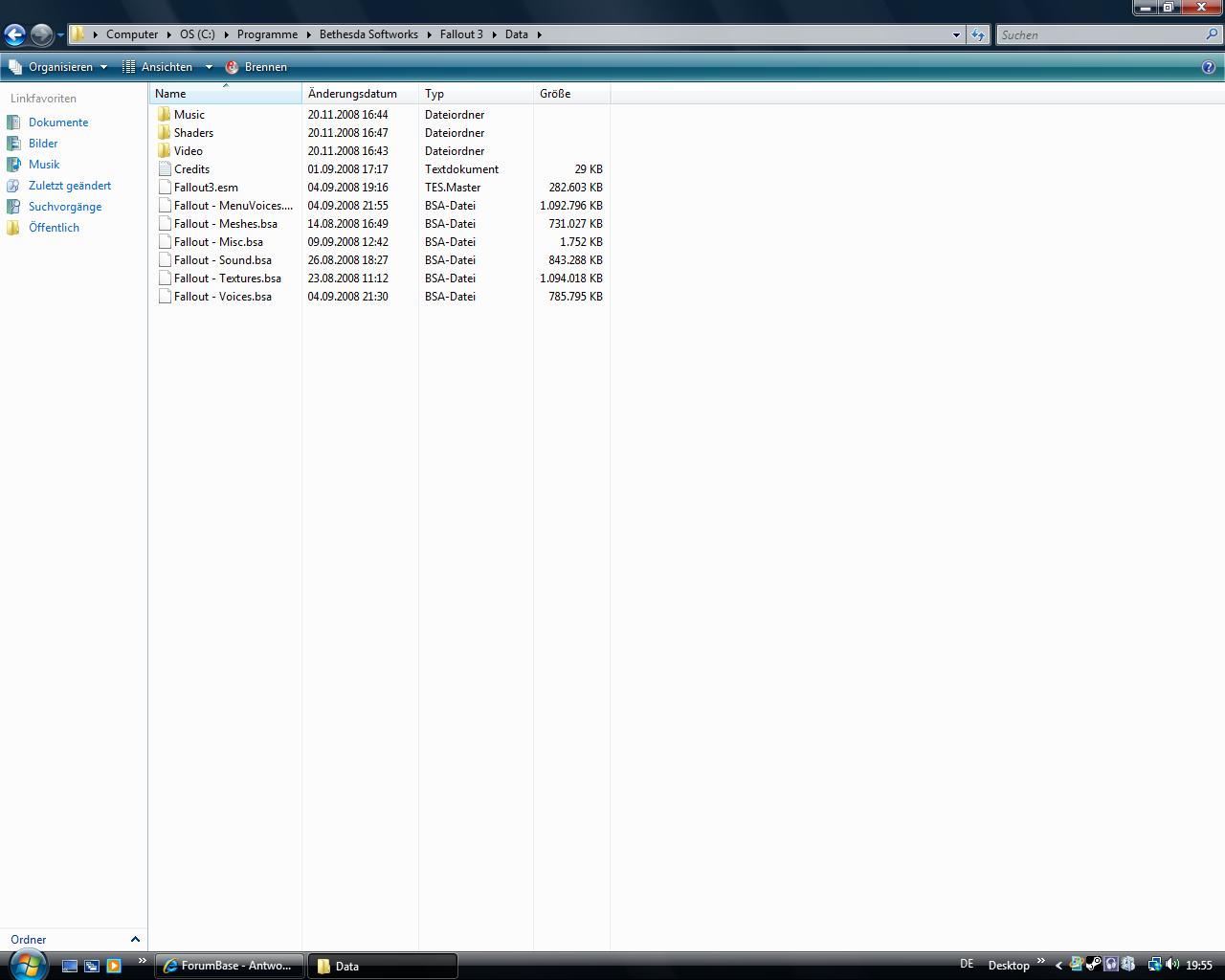Sort by the Änderungsdatum column header
This screenshot has height=980, width=1225.
tap(360, 94)
